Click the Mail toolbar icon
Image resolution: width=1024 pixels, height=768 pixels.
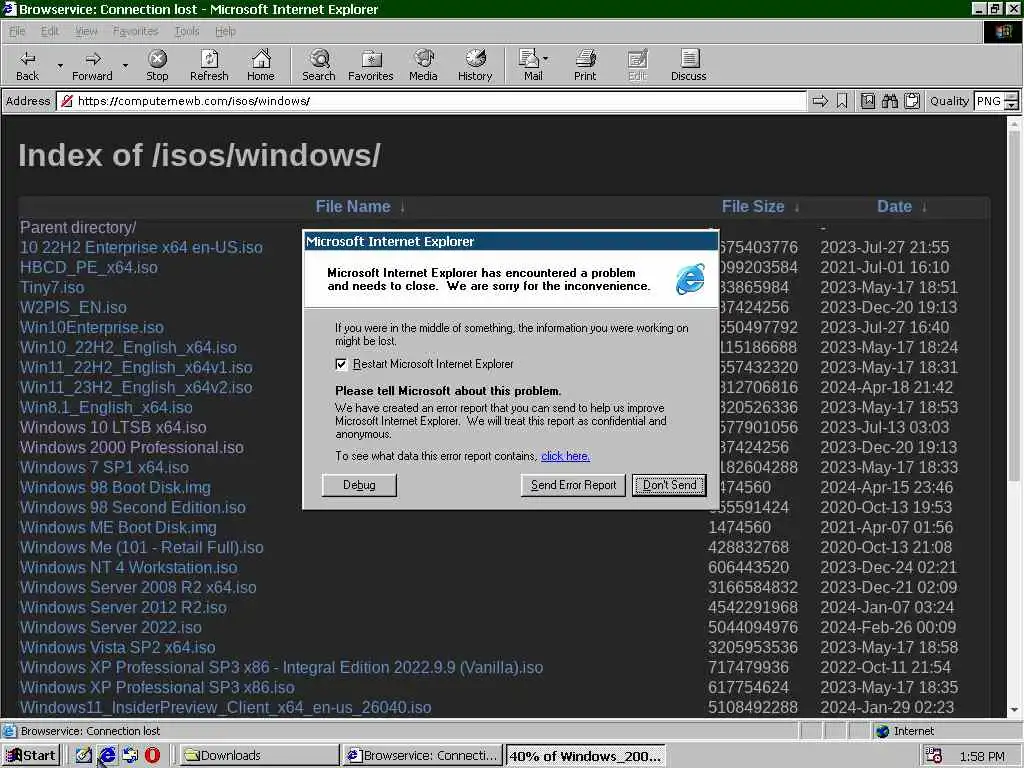click(532, 65)
